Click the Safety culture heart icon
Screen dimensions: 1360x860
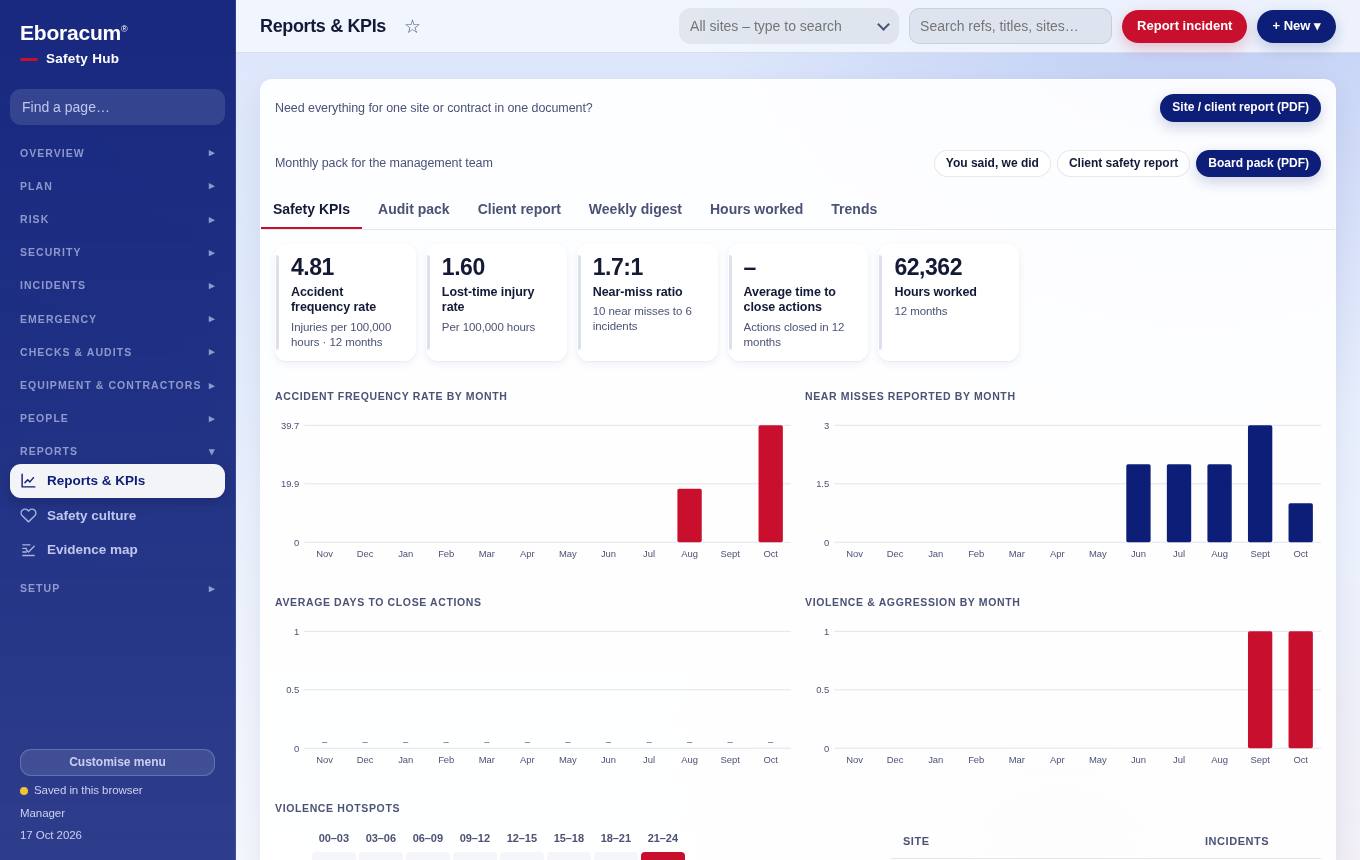pos(28,516)
